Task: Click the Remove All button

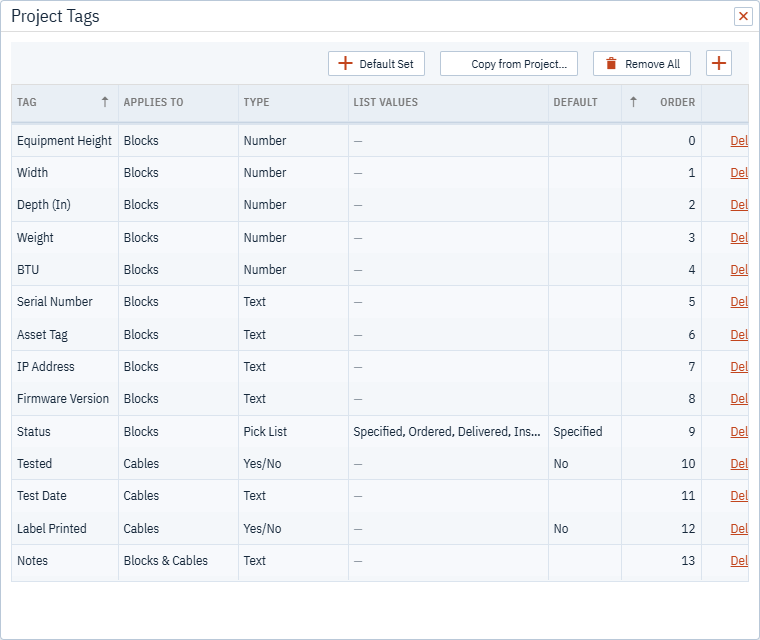Action: [x=642, y=64]
